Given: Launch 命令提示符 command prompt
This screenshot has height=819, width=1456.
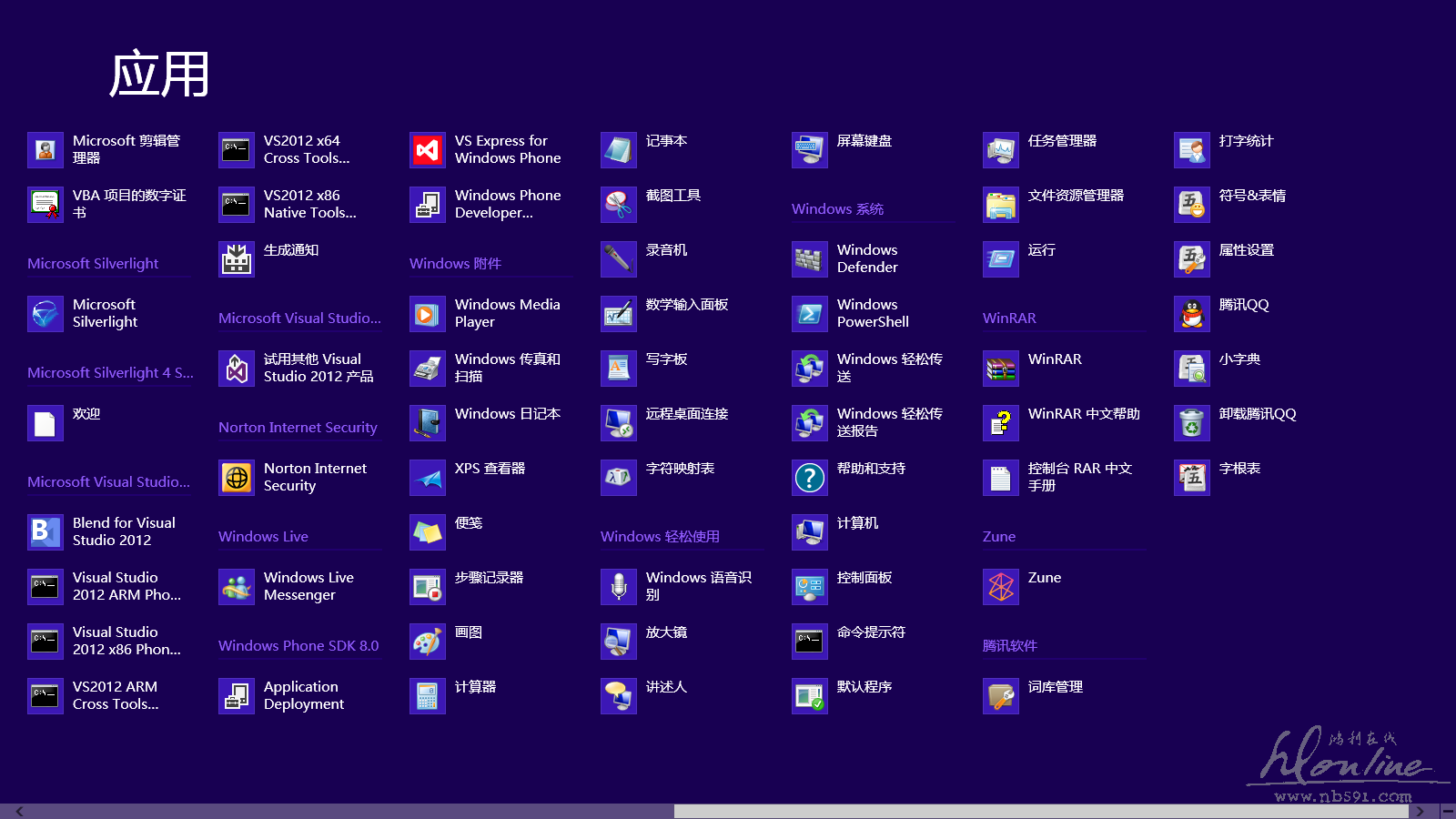Looking at the screenshot, I should point(810,642).
